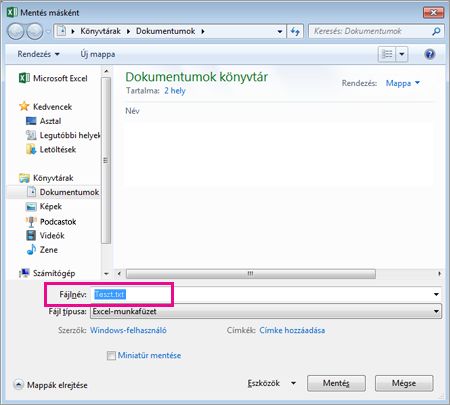Open the view options dropdown arrow
Screen dimensions: 450x405
coord(402,54)
